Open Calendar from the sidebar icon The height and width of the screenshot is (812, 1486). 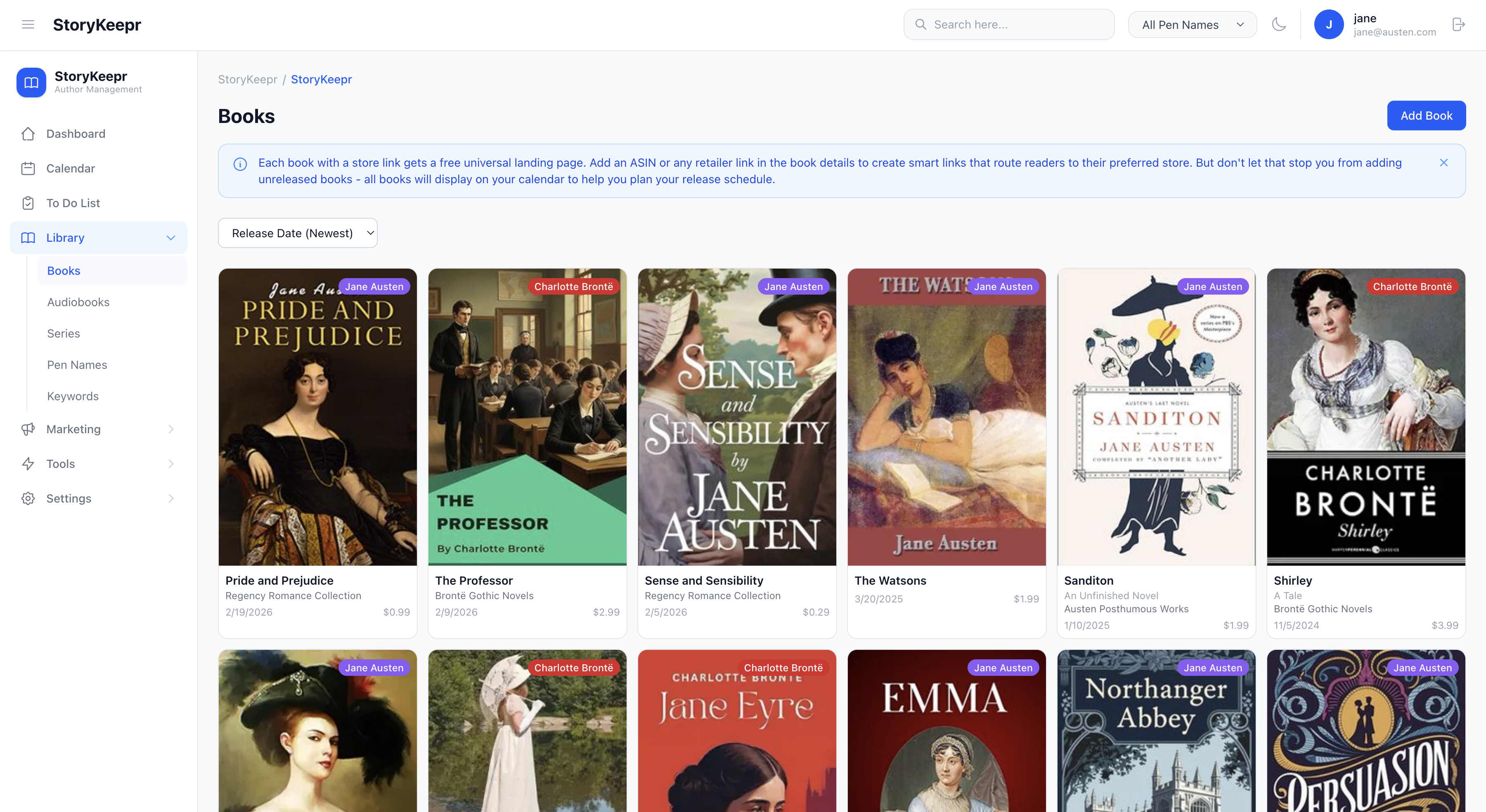29,168
